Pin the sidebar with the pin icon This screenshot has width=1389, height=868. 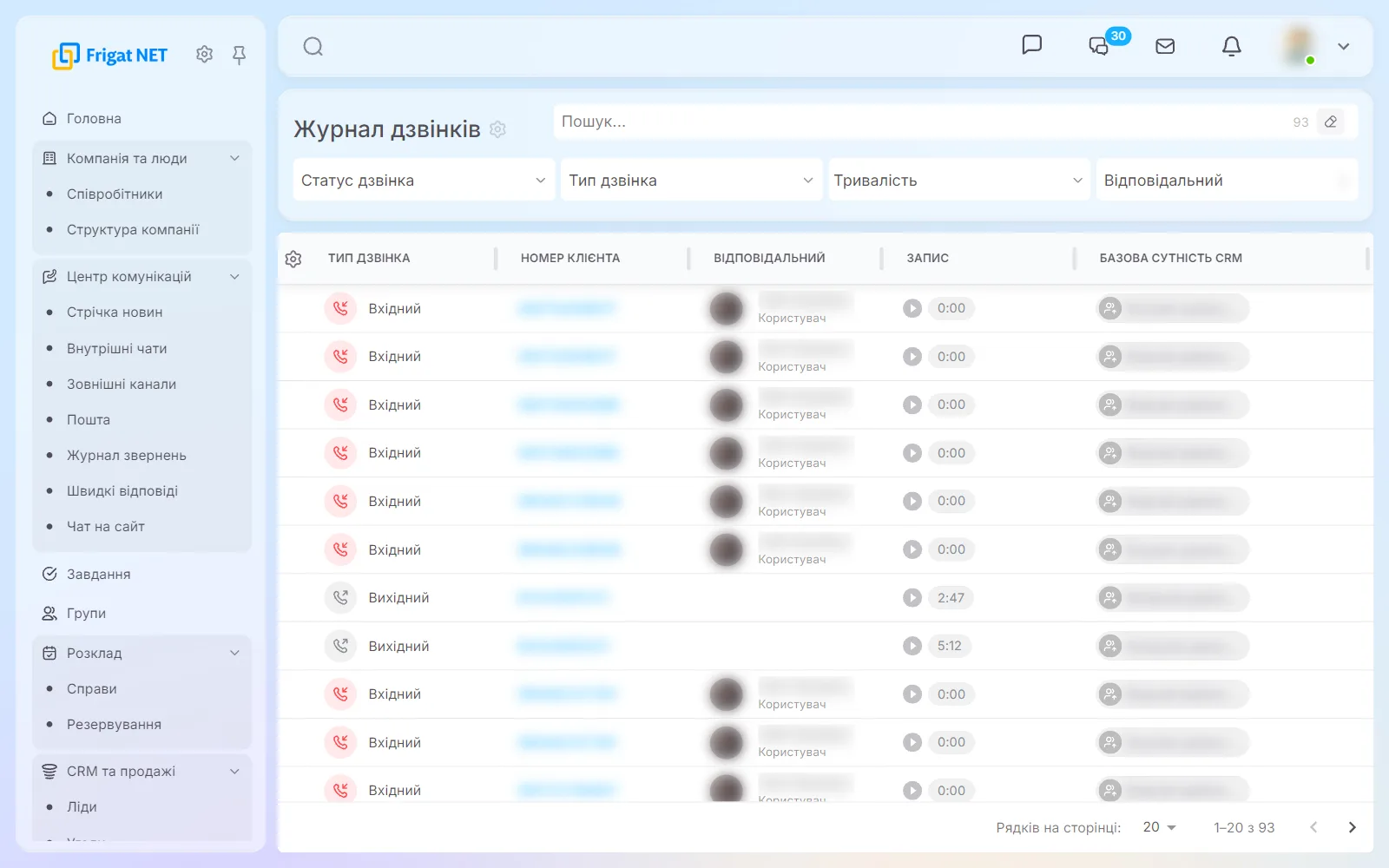tap(239, 56)
